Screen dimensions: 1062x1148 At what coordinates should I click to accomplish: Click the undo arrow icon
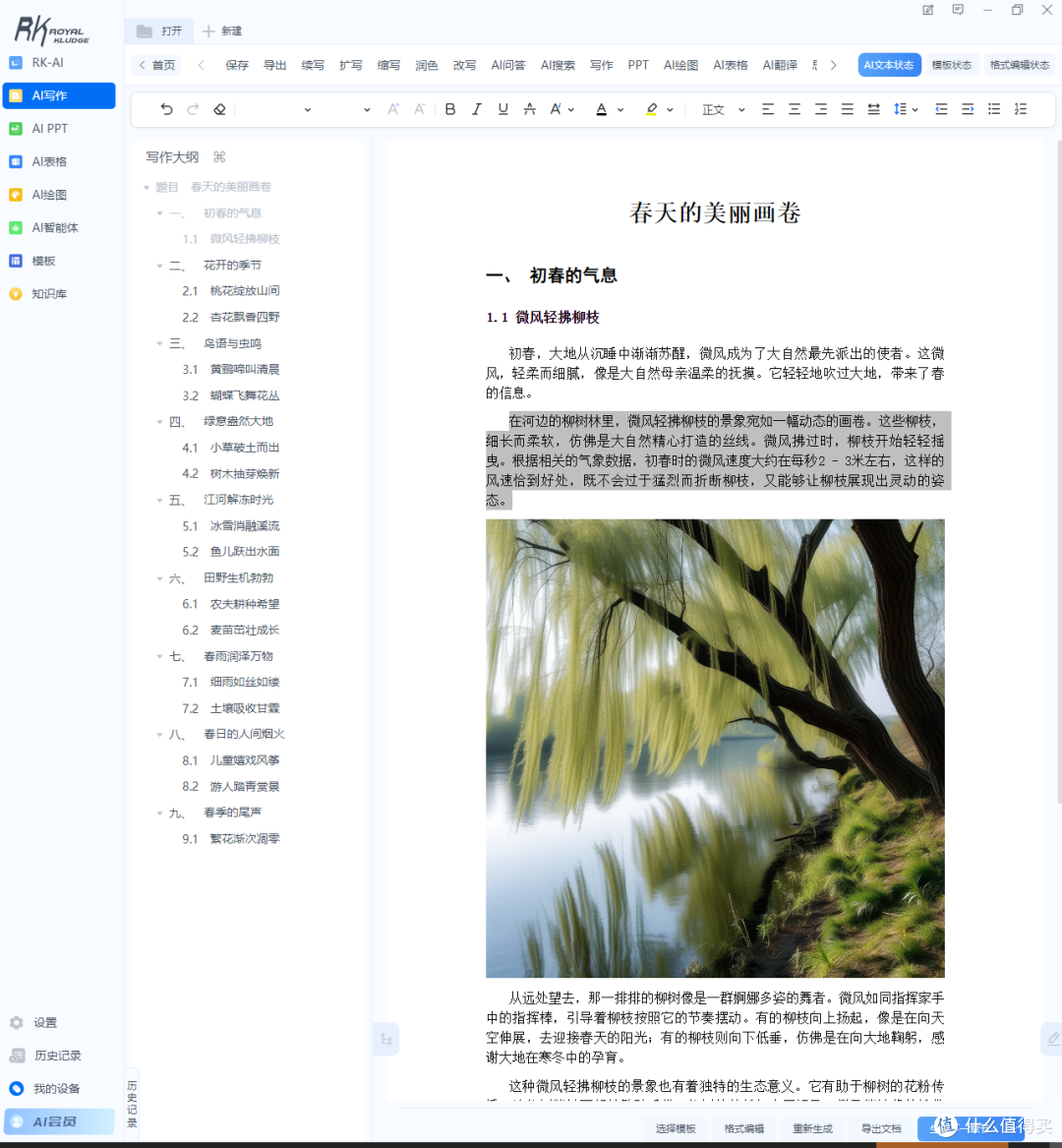(x=166, y=109)
